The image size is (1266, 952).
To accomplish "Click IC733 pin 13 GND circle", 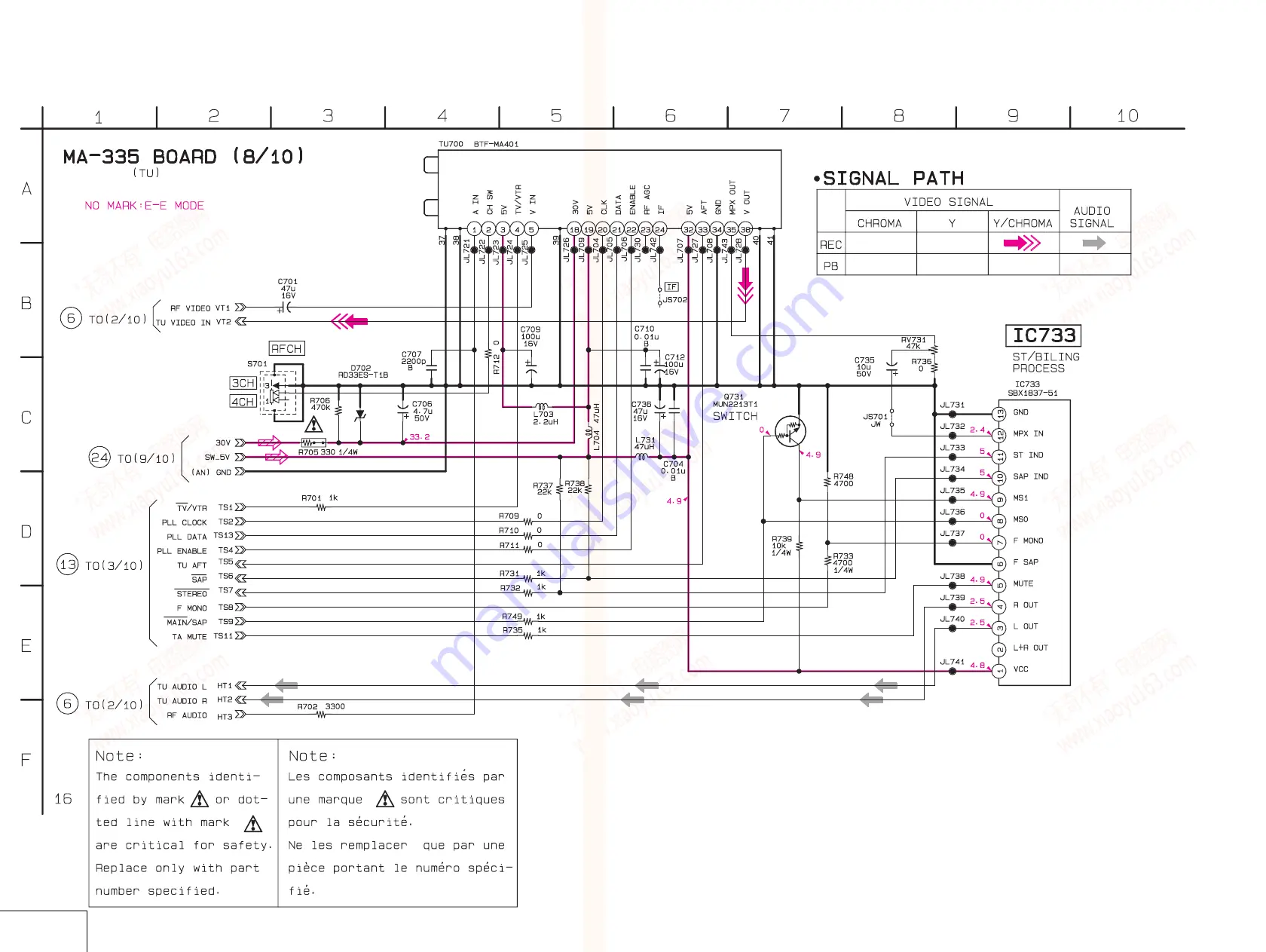I will point(999,413).
